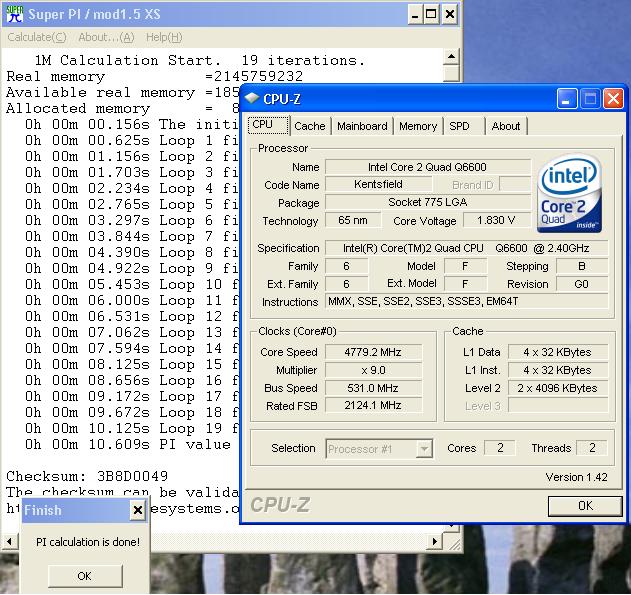Click the 1M Calculation Start line
This screenshot has width=631, height=595.
coord(200,60)
